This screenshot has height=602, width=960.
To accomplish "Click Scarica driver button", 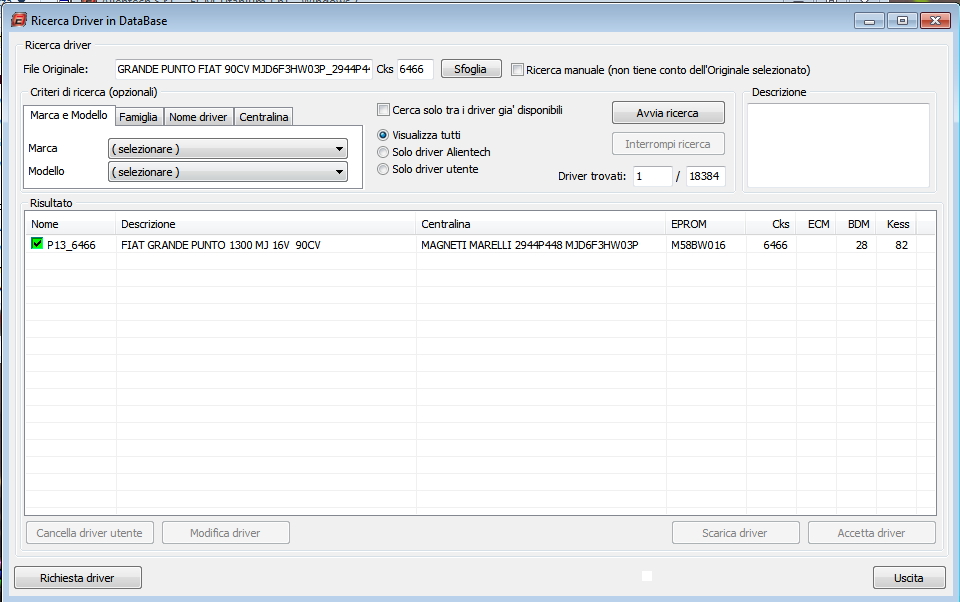I will point(735,533).
